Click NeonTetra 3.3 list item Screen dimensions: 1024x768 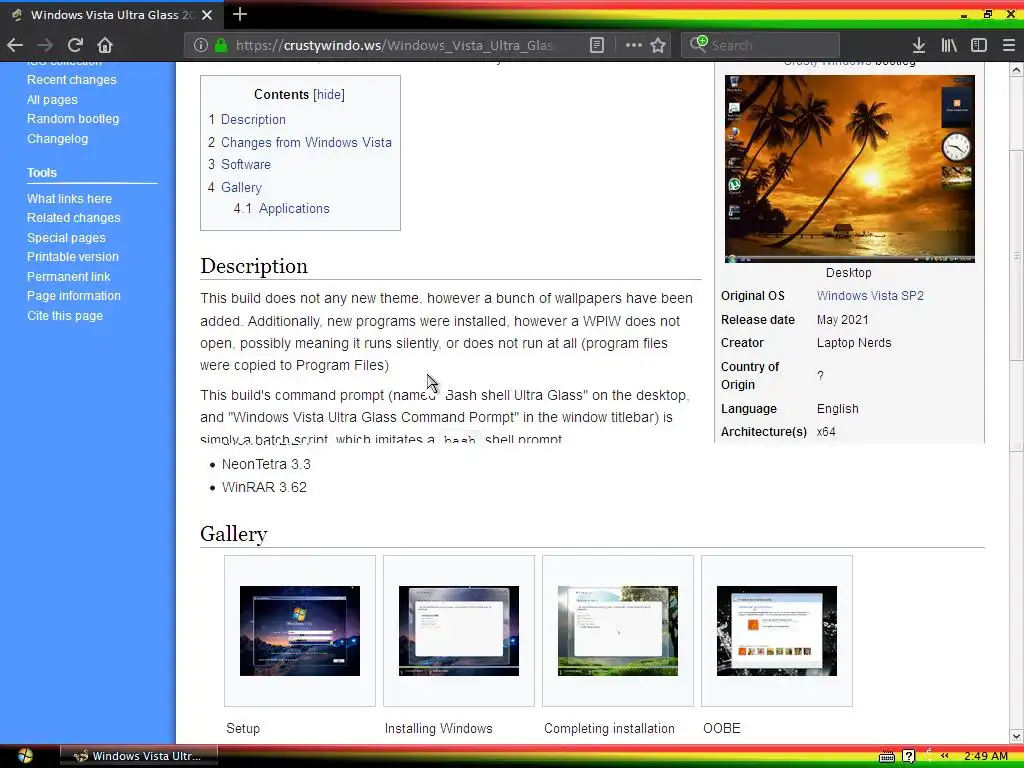266,464
